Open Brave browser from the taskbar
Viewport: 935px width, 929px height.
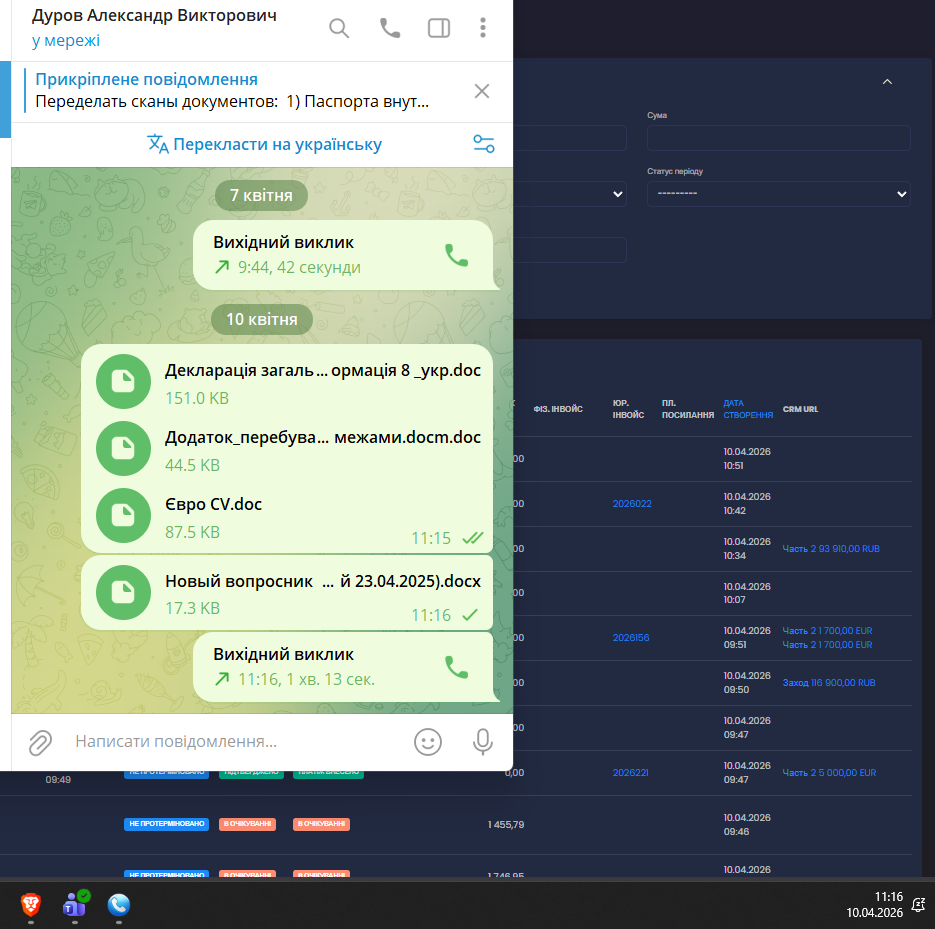point(31,905)
